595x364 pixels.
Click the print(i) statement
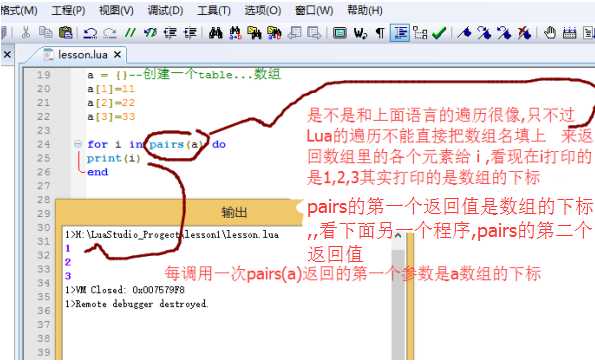pos(114,158)
